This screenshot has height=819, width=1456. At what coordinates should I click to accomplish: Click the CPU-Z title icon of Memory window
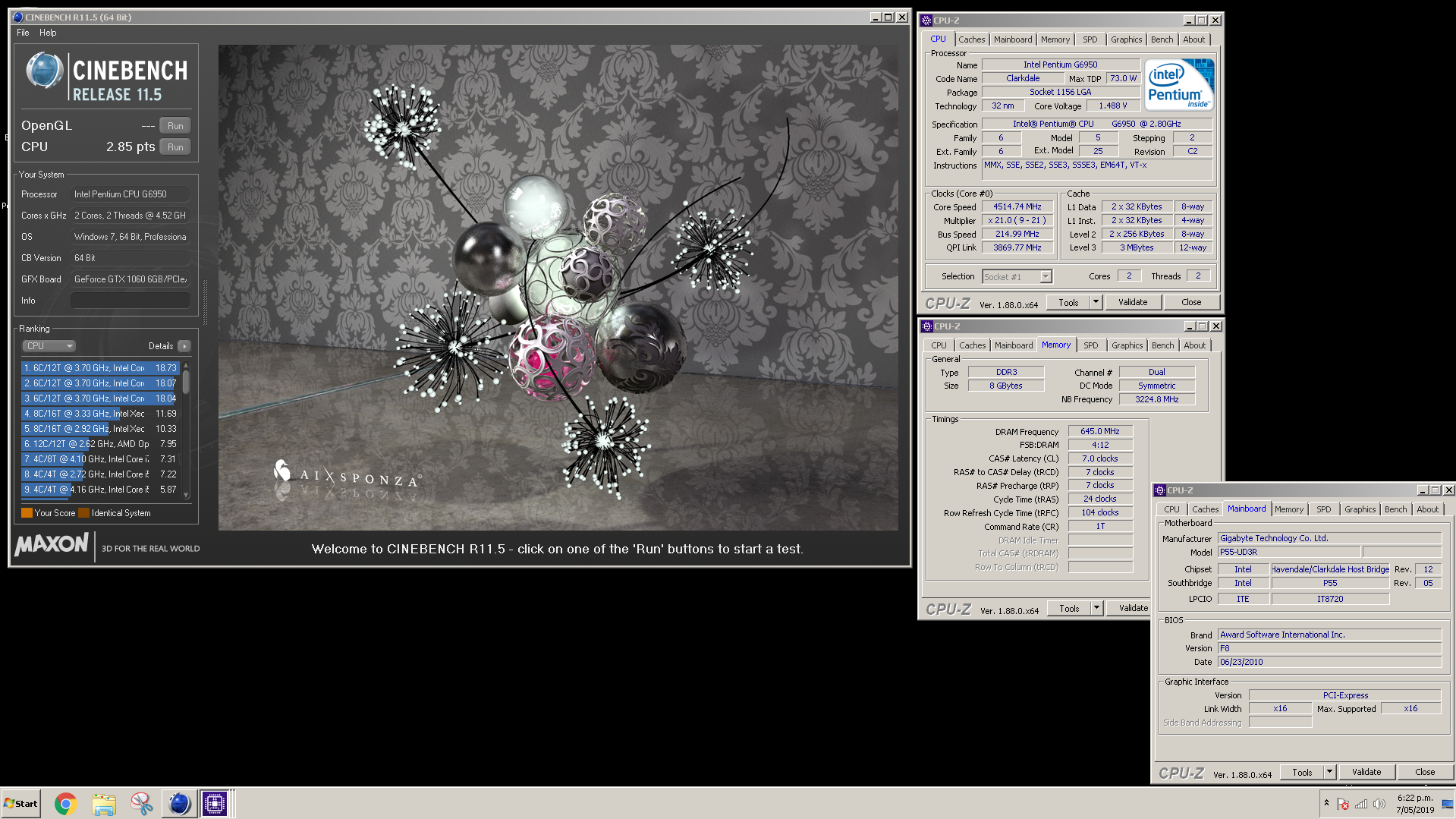(927, 326)
